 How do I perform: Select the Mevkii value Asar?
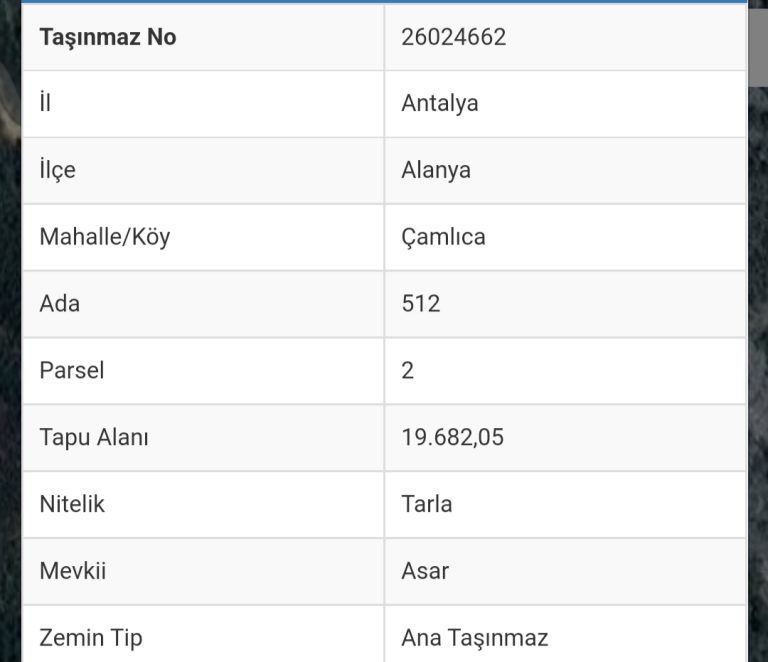tap(425, 571)
